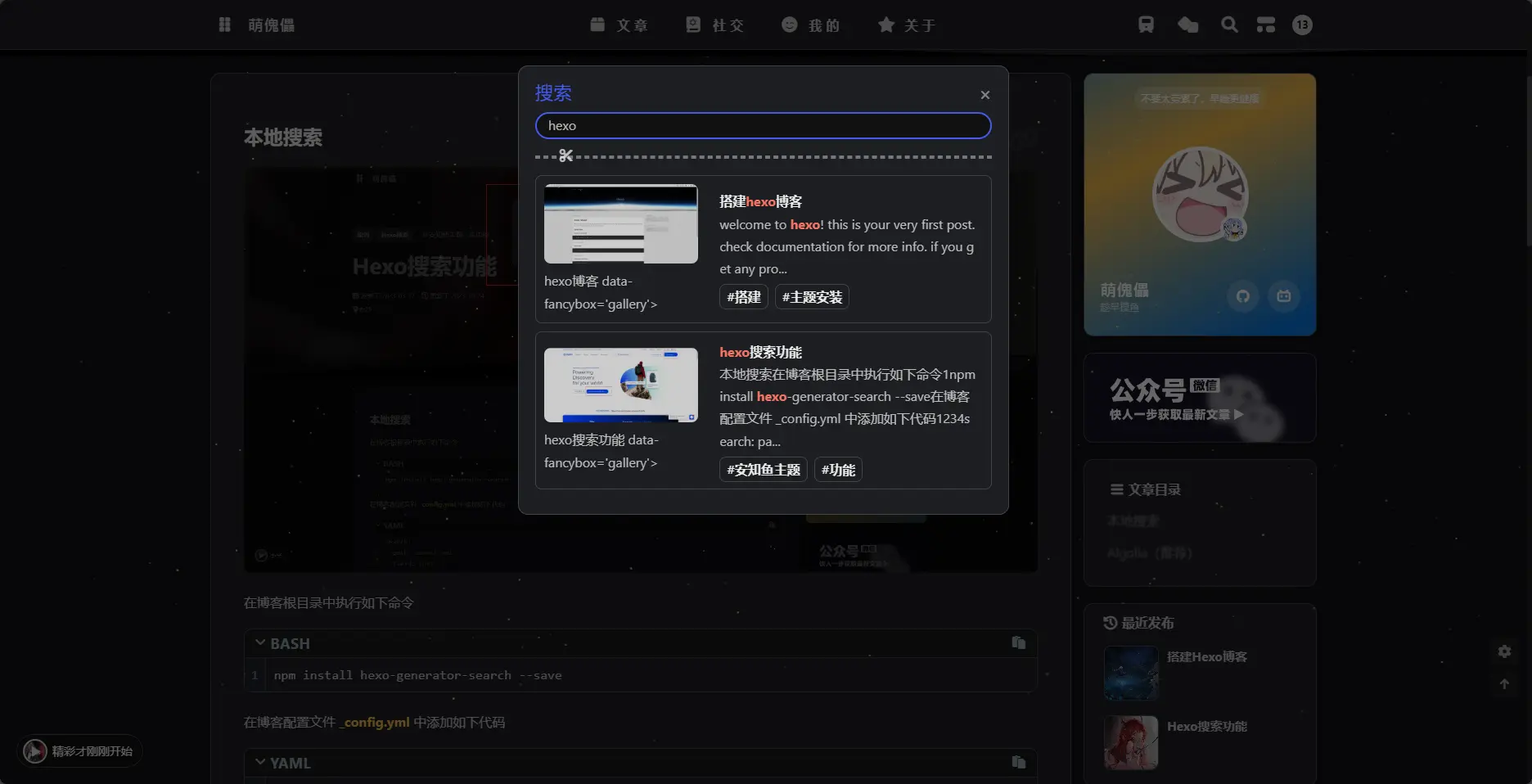
Task: Click the Hexo搜索功能 recent post thumbnail
Action: tap(1131, 742)
